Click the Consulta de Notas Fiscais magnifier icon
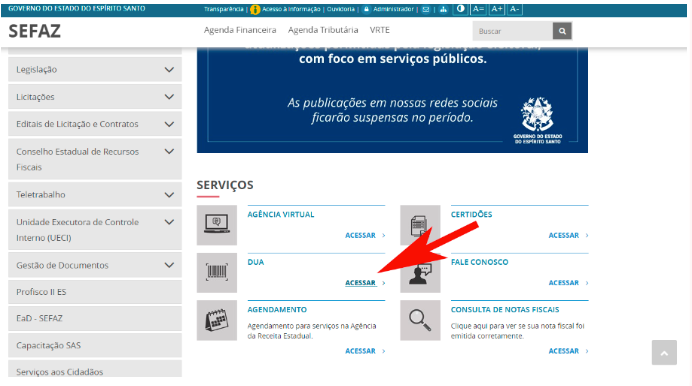The width and height of the screenshot is (692, 386). click(x=420, y=320)
